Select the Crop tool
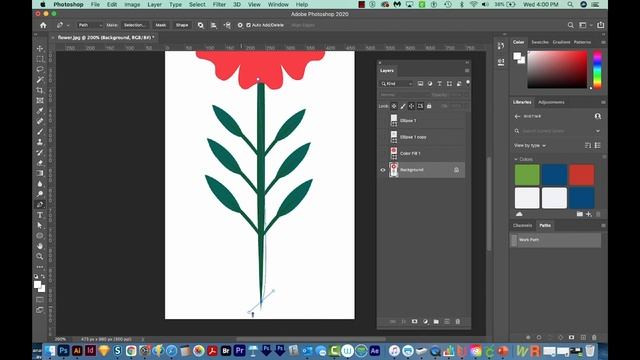The width and height of the screenshot is (640, 360). [40, 90]
